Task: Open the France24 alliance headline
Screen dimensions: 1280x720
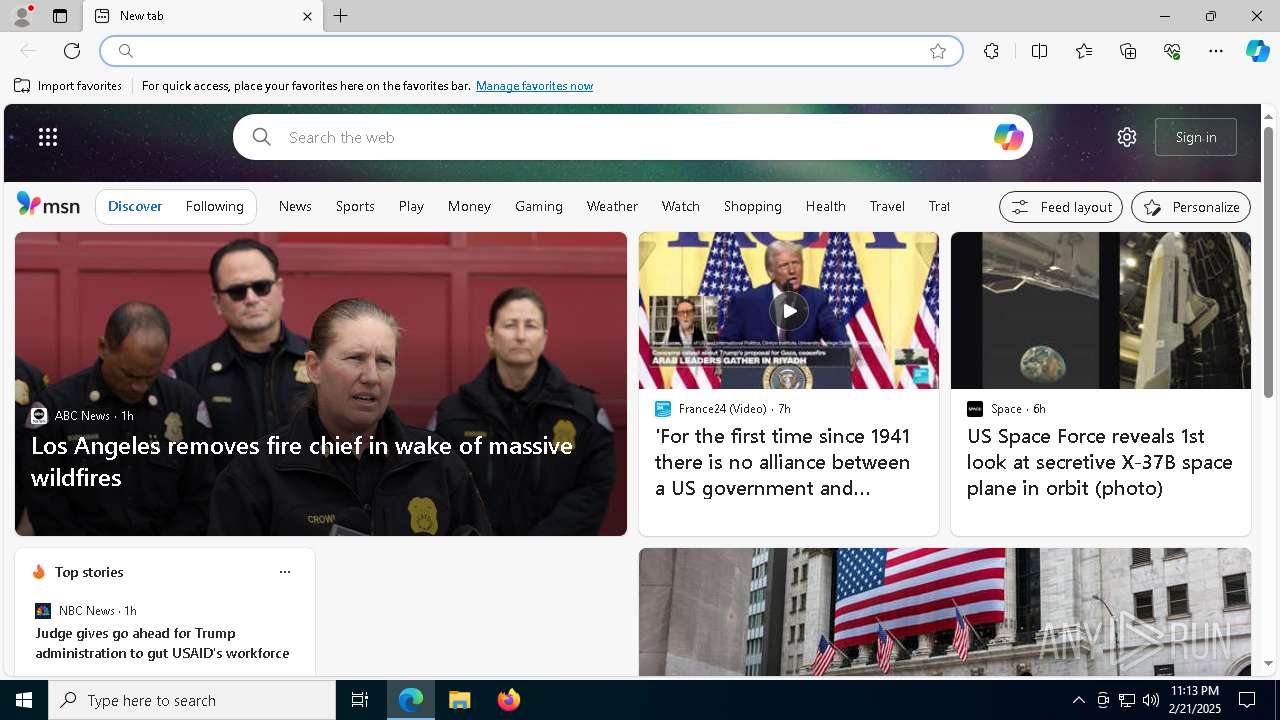Action: coord(783,462)
